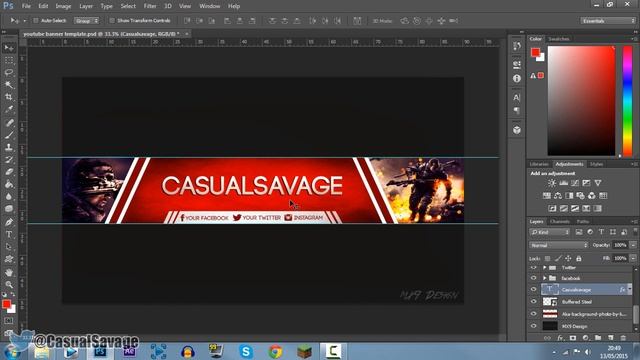The width and height of the screenshot is (640, 360).
Task: Expand the facebook layer group
Action: 544,278
